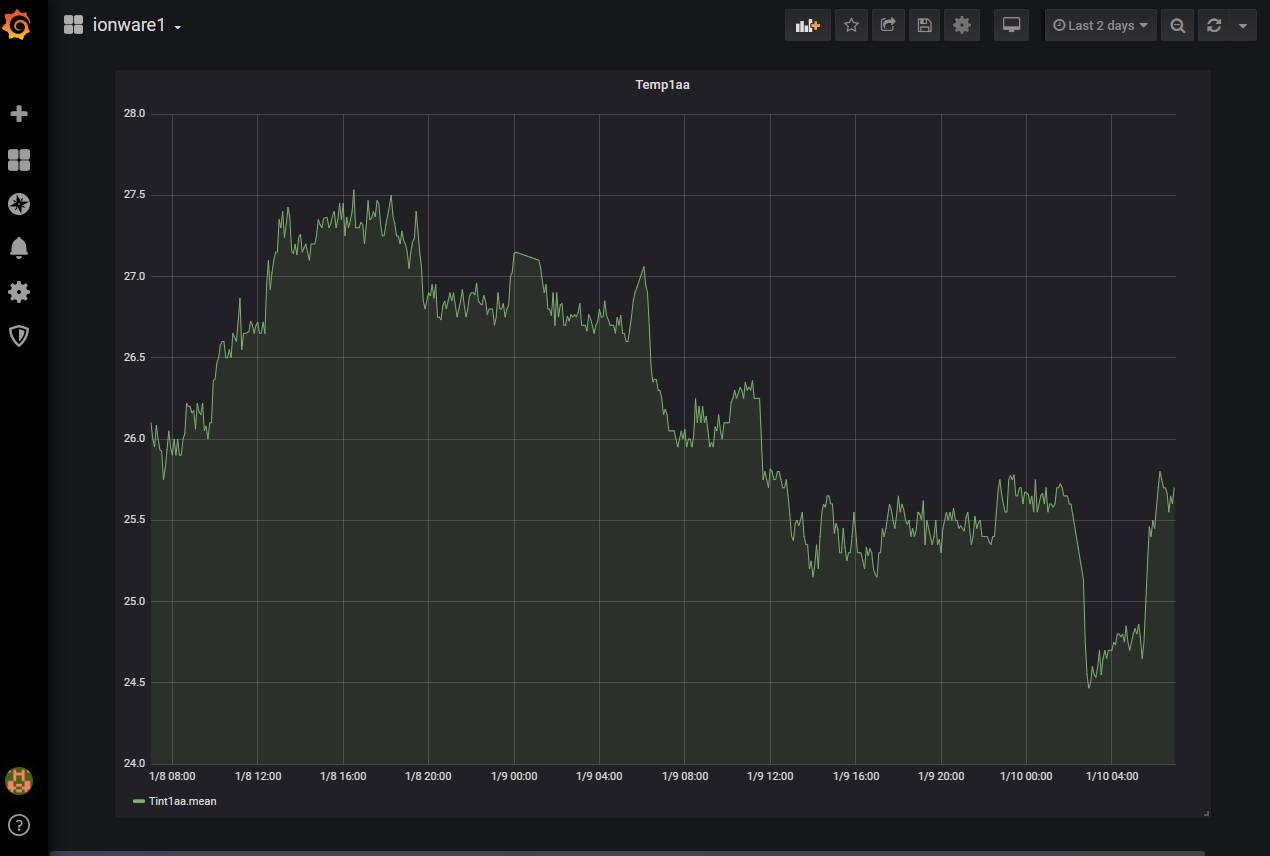Open the Configuration gear in the sidebar
Viewport: 1270px width, 856px height.
(x=20, y=291)
